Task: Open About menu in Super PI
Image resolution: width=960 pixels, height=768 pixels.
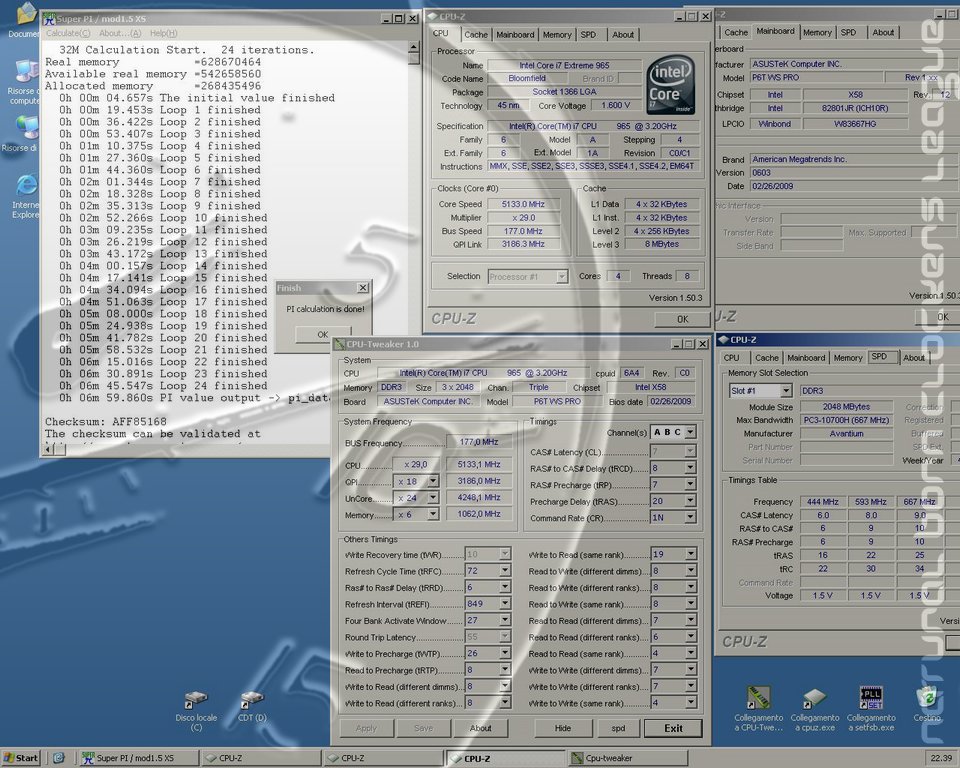Action: pyautogui.click(x=120, y=33)
